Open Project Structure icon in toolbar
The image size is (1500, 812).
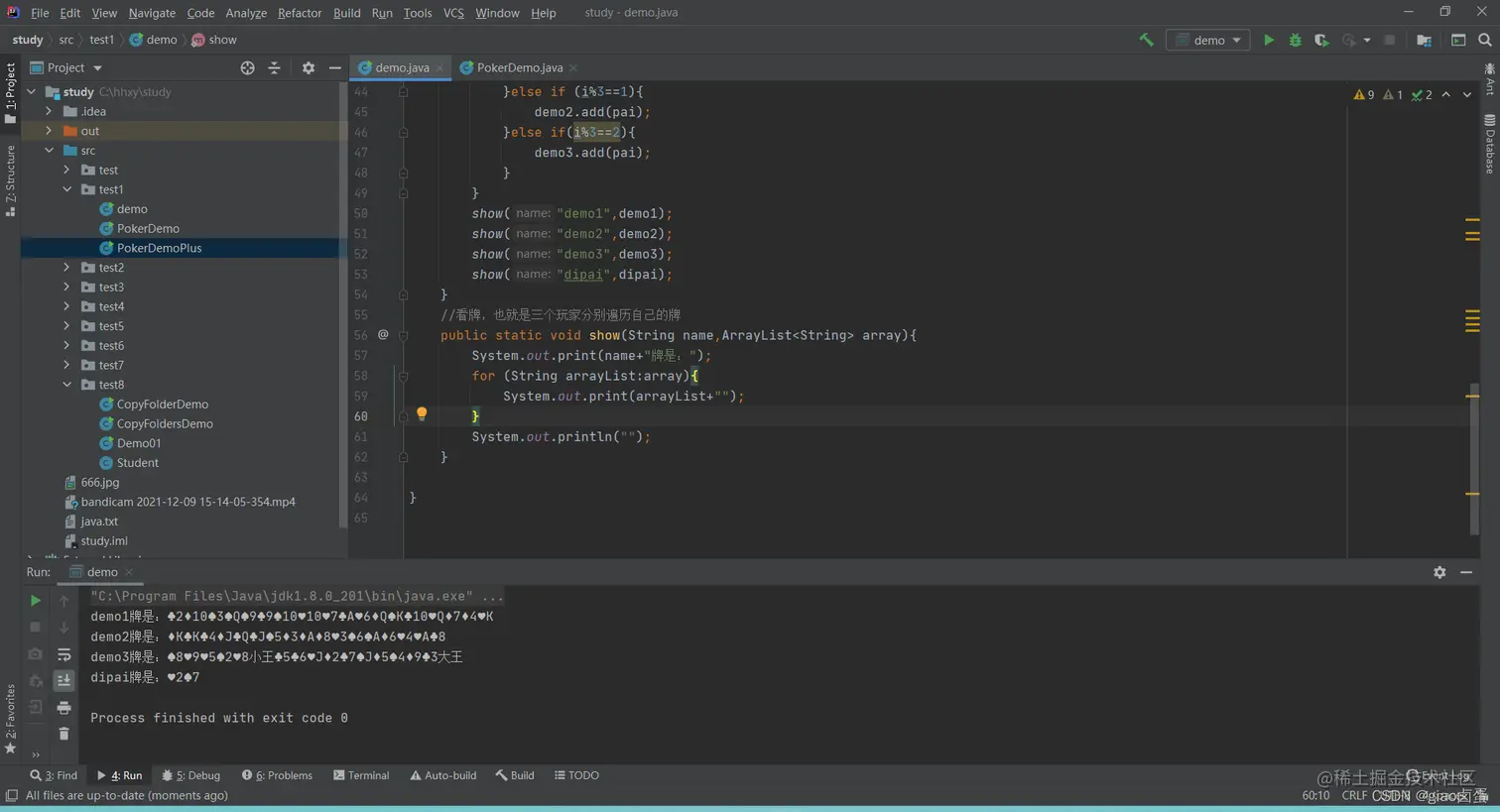pos(1424,40)
